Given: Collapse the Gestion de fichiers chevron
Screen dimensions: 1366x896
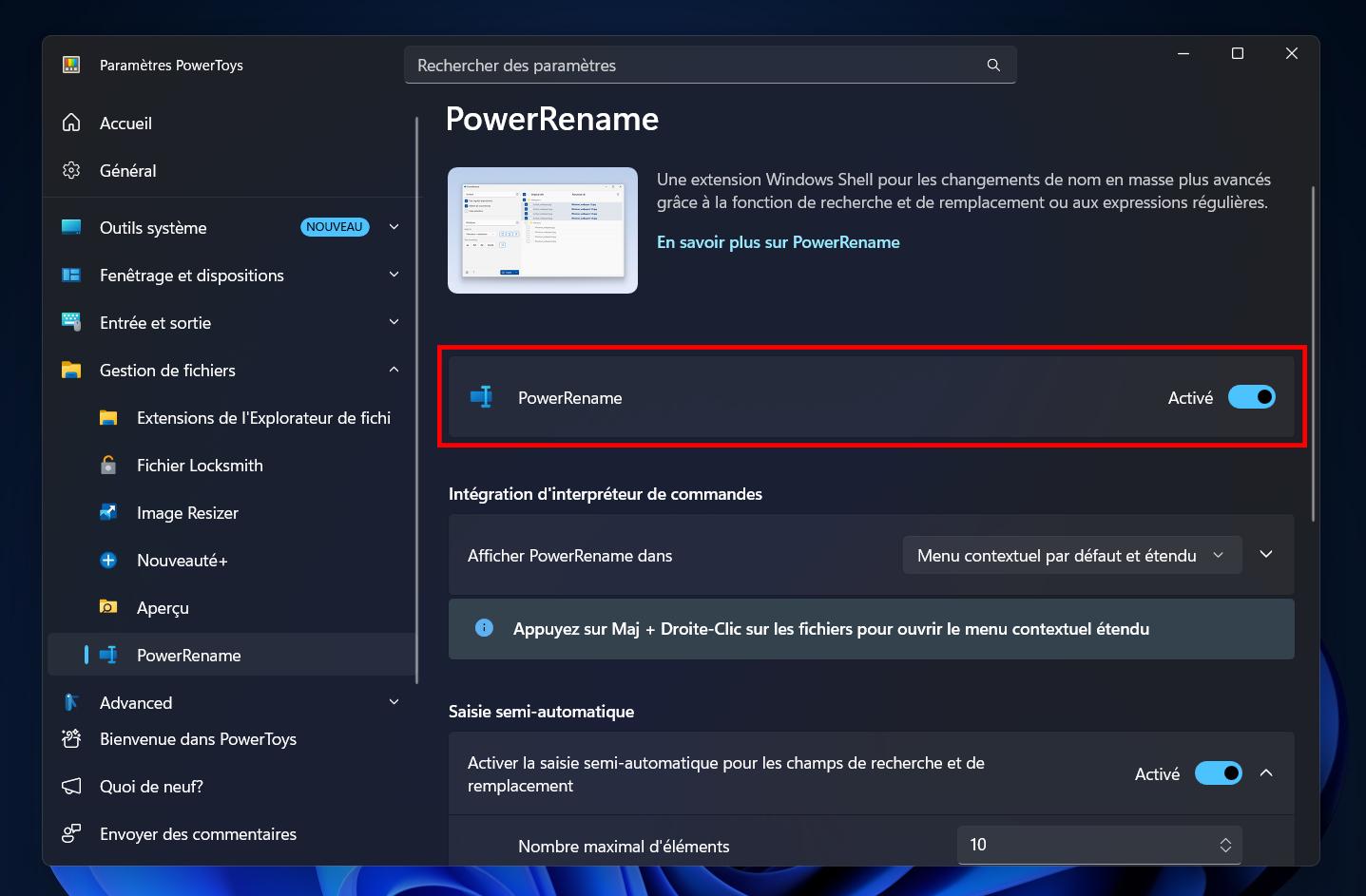Looking at the screenshot, I should (394, 370).
